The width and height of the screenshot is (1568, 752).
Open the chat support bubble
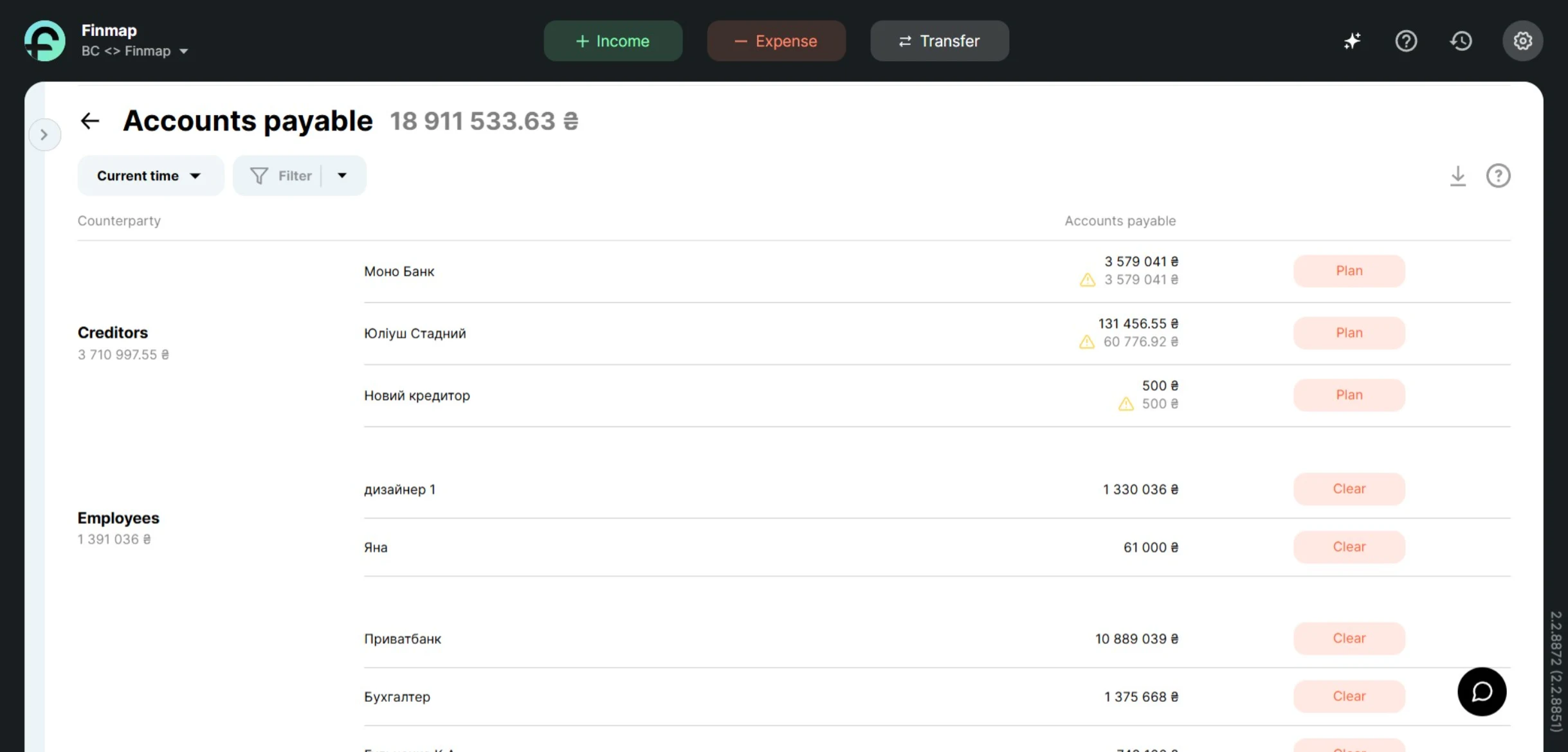[x=1482, y=692]
